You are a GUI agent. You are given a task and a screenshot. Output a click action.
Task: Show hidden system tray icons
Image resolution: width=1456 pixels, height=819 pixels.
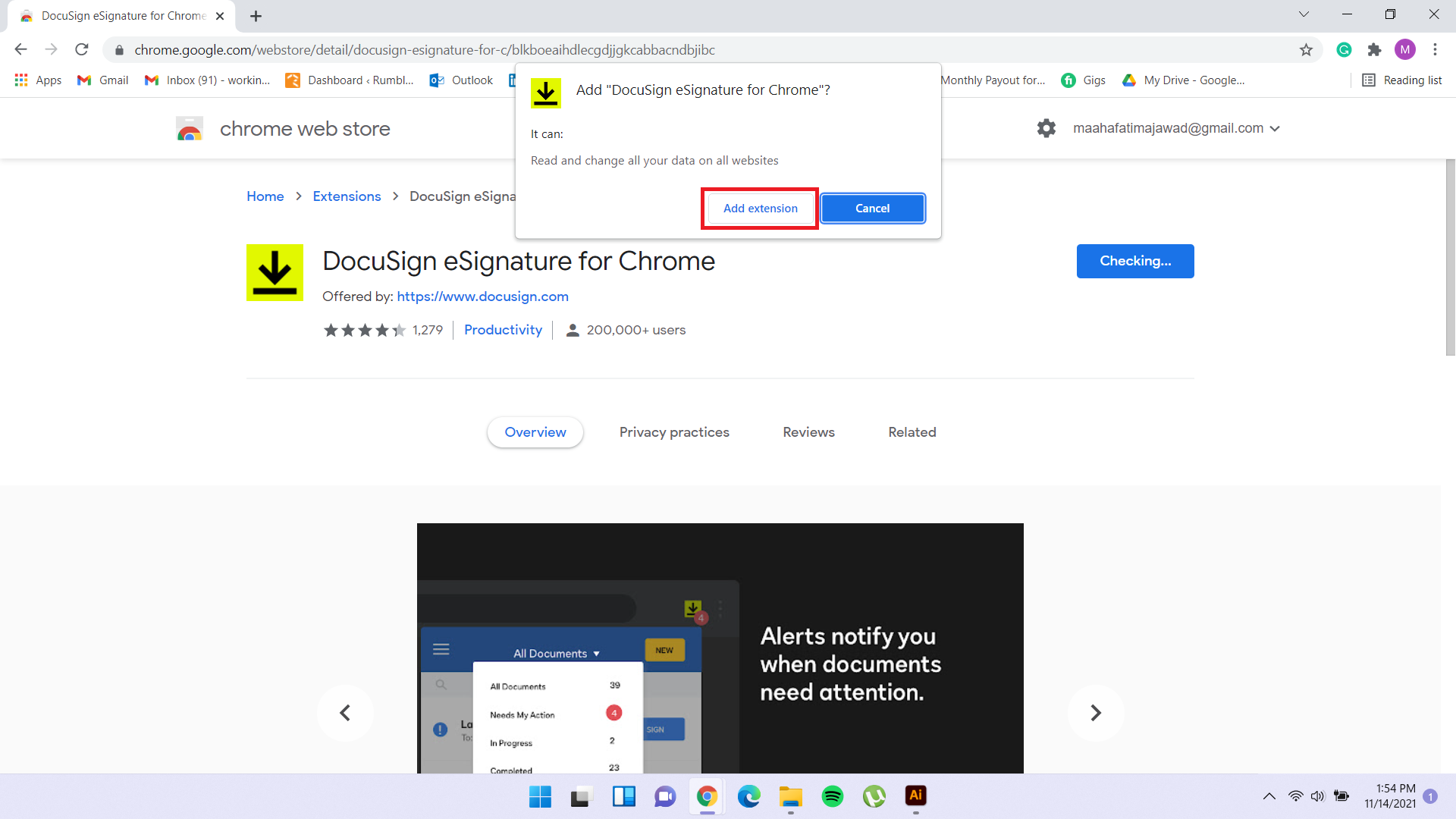coord(1269,796)
